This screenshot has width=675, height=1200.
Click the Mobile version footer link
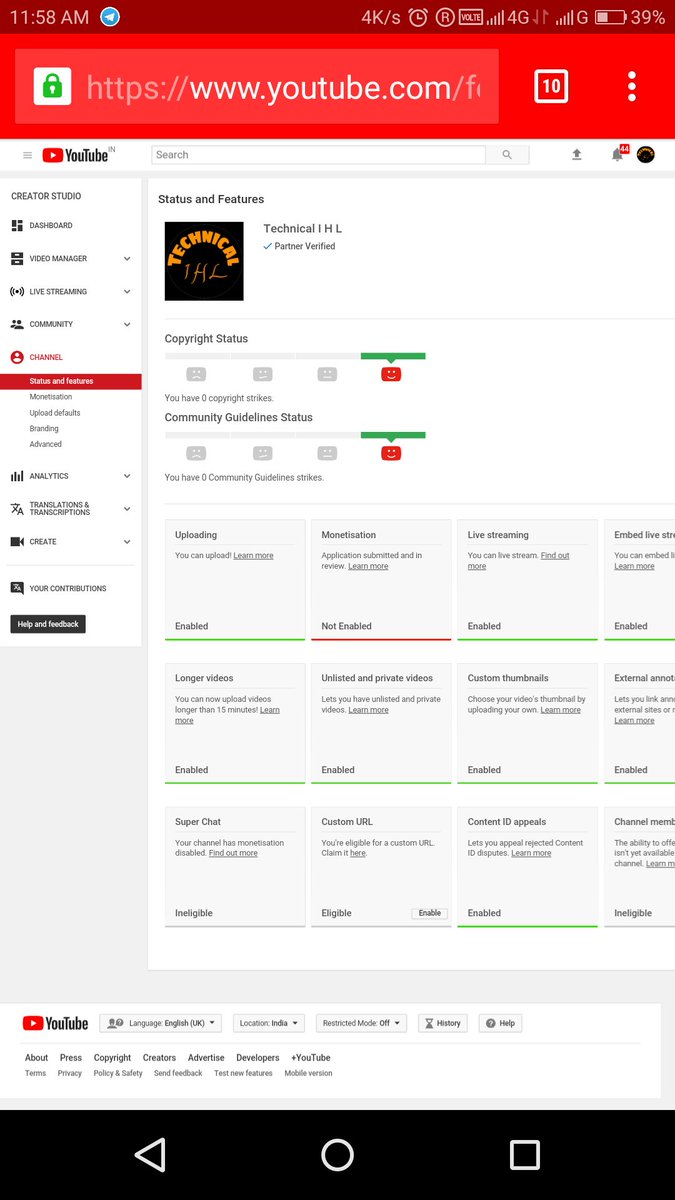click(308, 1073)
